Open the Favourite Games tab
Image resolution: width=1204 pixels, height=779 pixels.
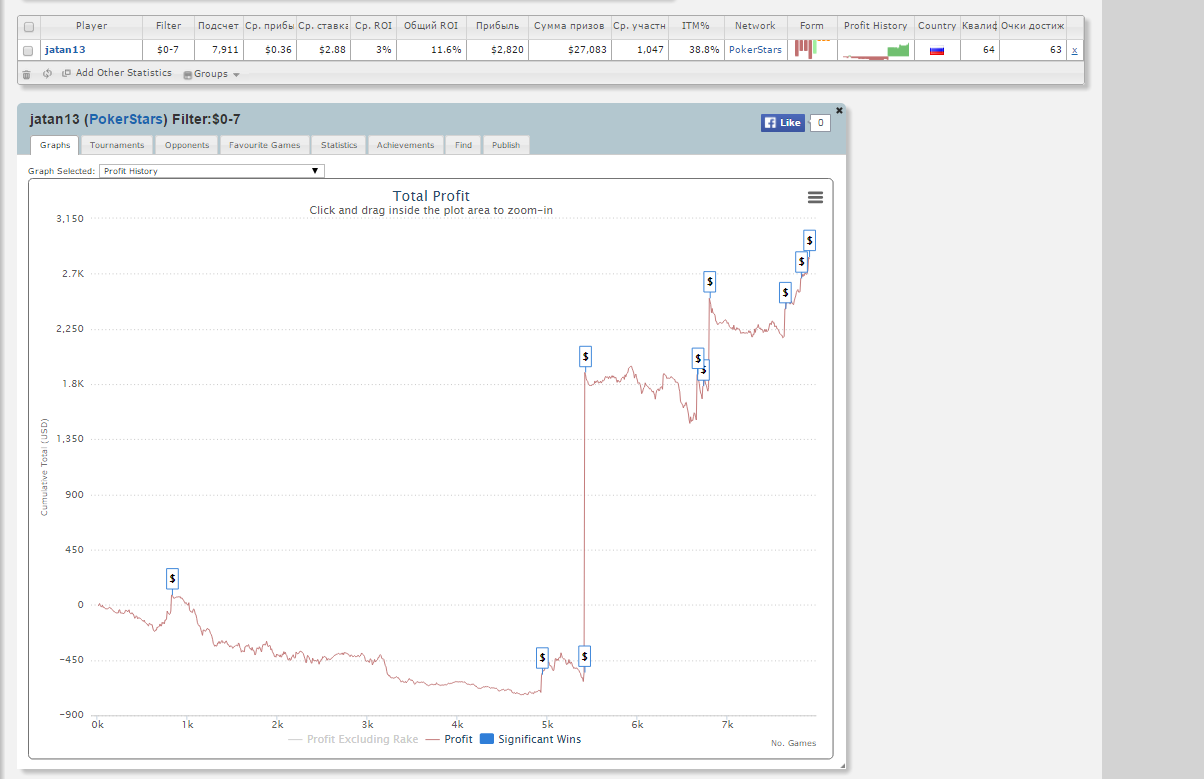pyautogui.click(x=265, y=145)
